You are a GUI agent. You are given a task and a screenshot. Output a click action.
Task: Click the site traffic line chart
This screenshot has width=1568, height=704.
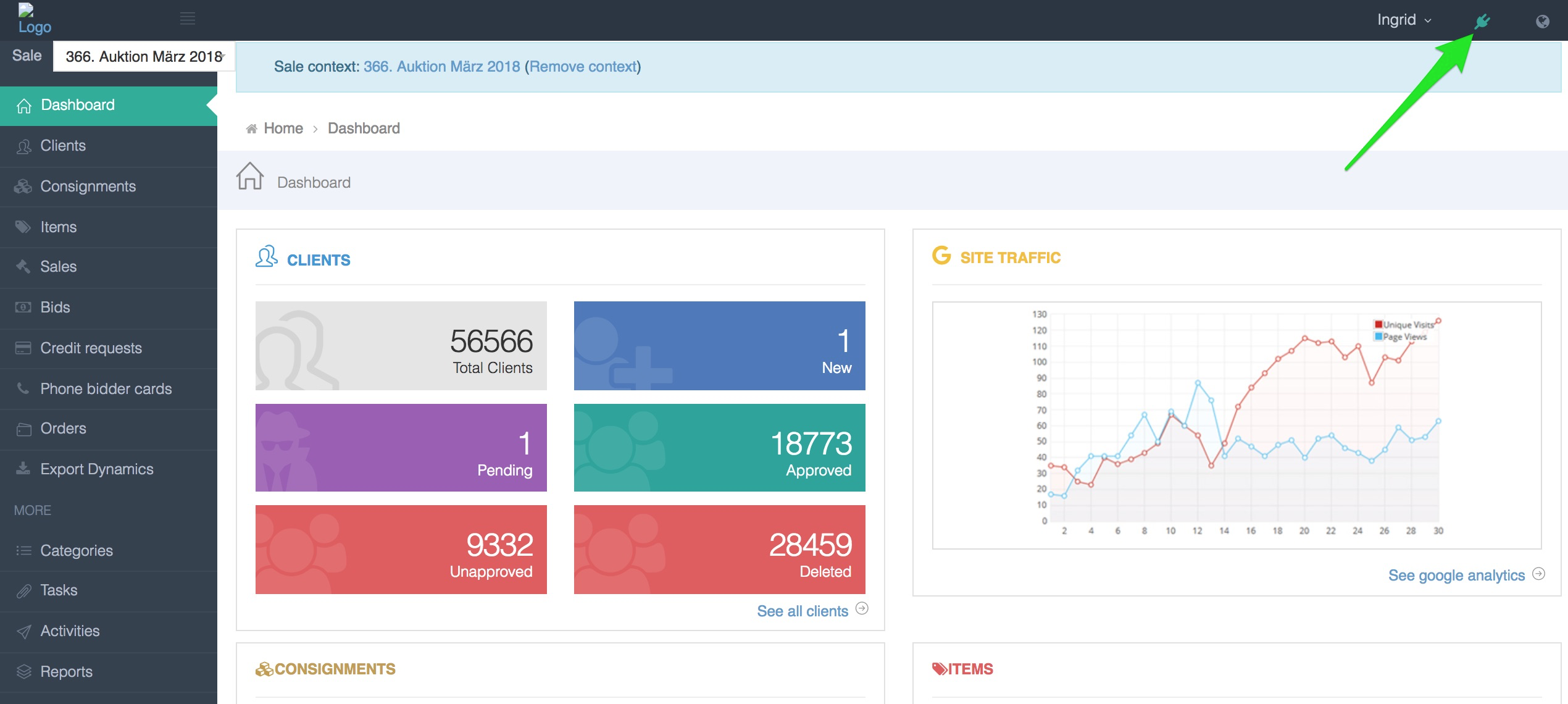[x=1236, y=425]
